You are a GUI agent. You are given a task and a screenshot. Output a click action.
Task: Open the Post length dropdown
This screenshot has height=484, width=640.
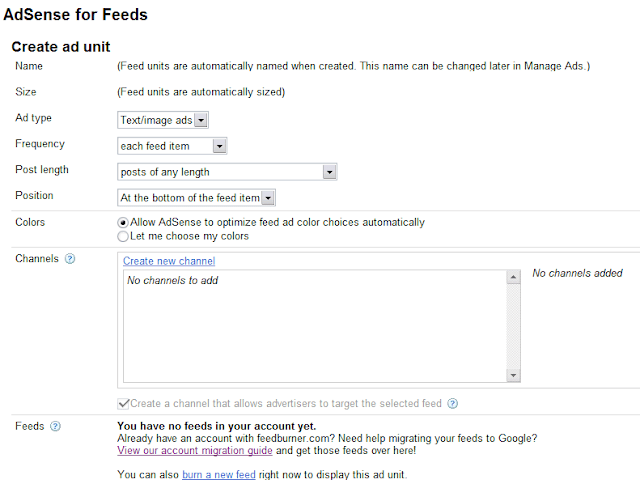pyautogui.click(x=227, y=172)
